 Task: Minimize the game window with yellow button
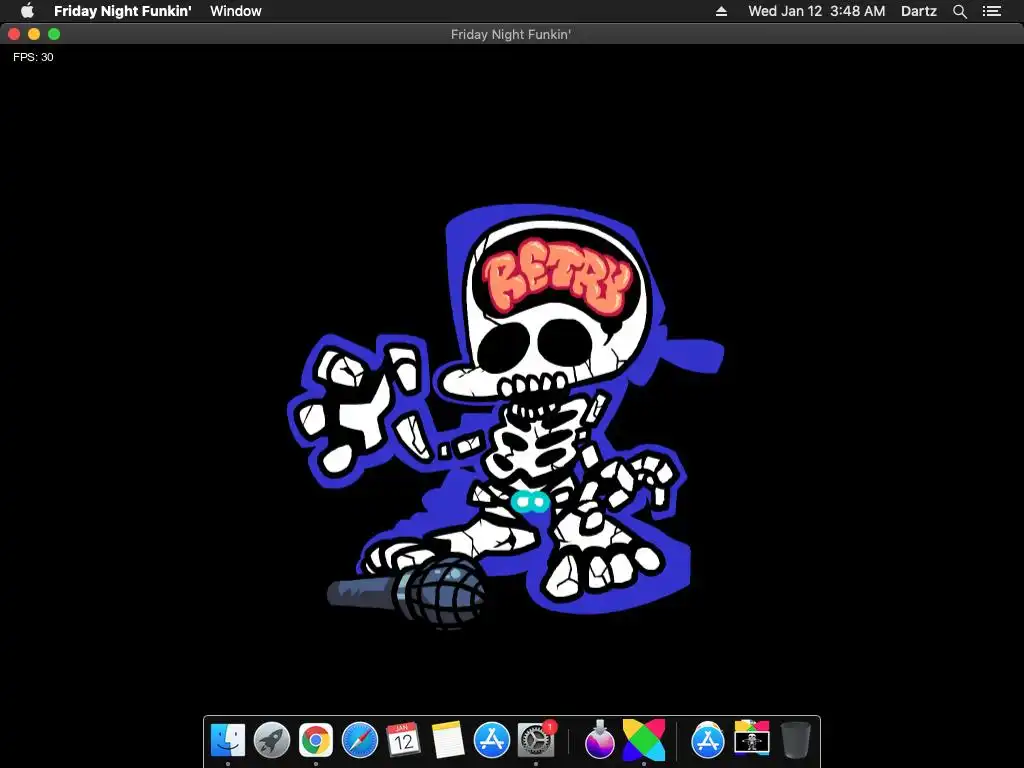click(34, 34)
